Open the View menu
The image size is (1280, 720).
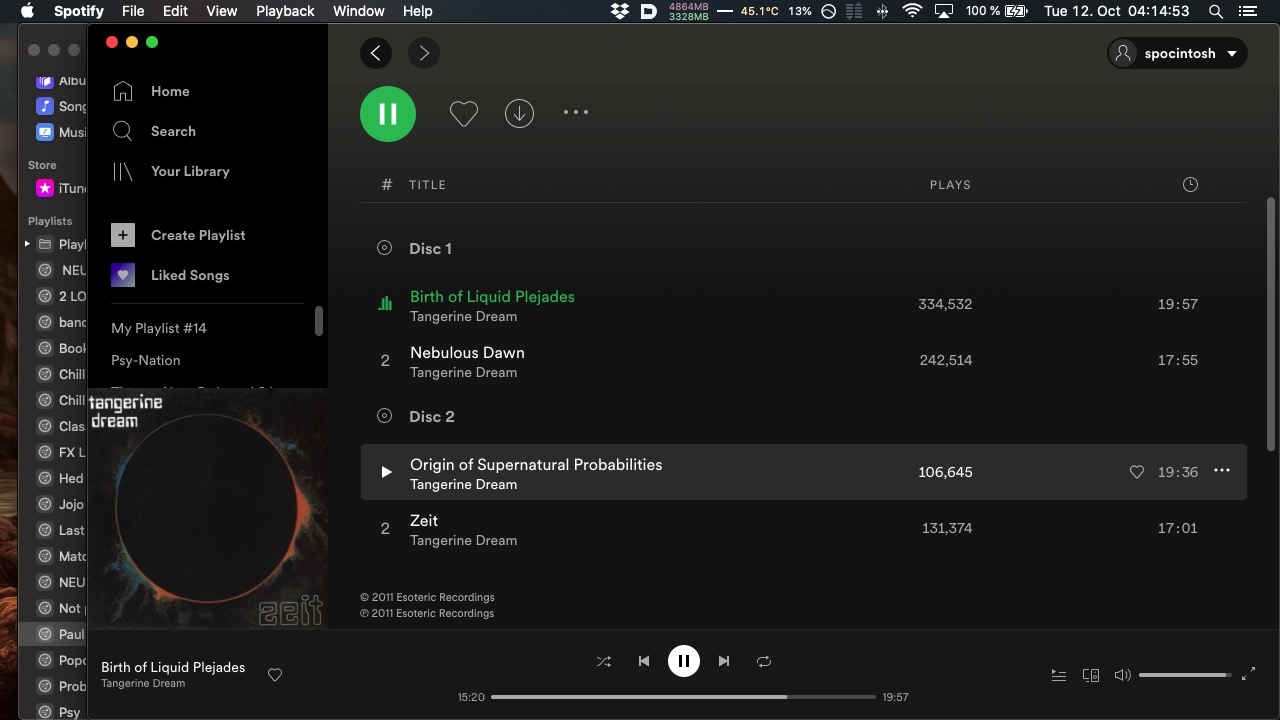pos(222,11)
